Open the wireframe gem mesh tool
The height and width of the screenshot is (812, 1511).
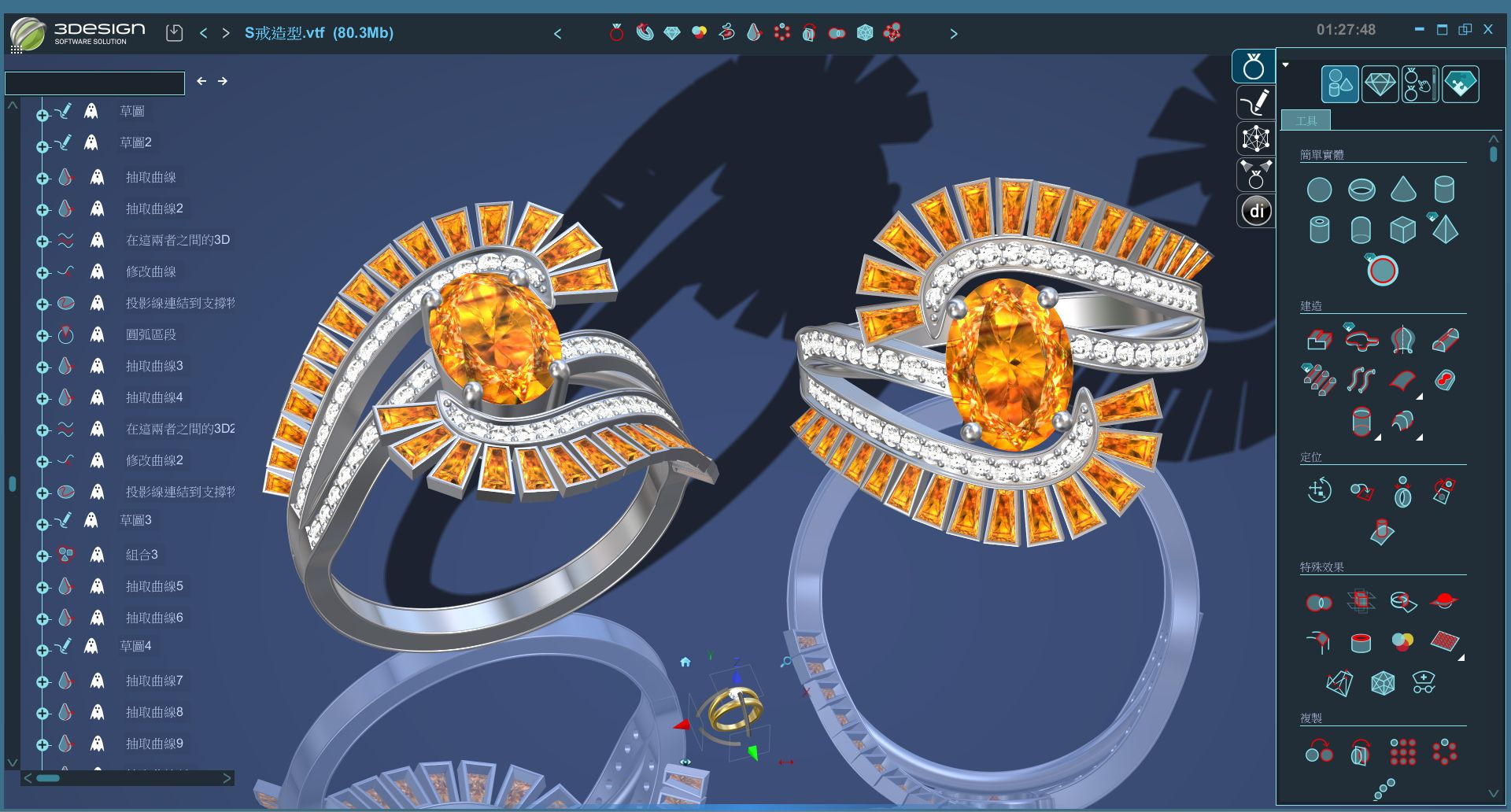[x=1383, y=683]
